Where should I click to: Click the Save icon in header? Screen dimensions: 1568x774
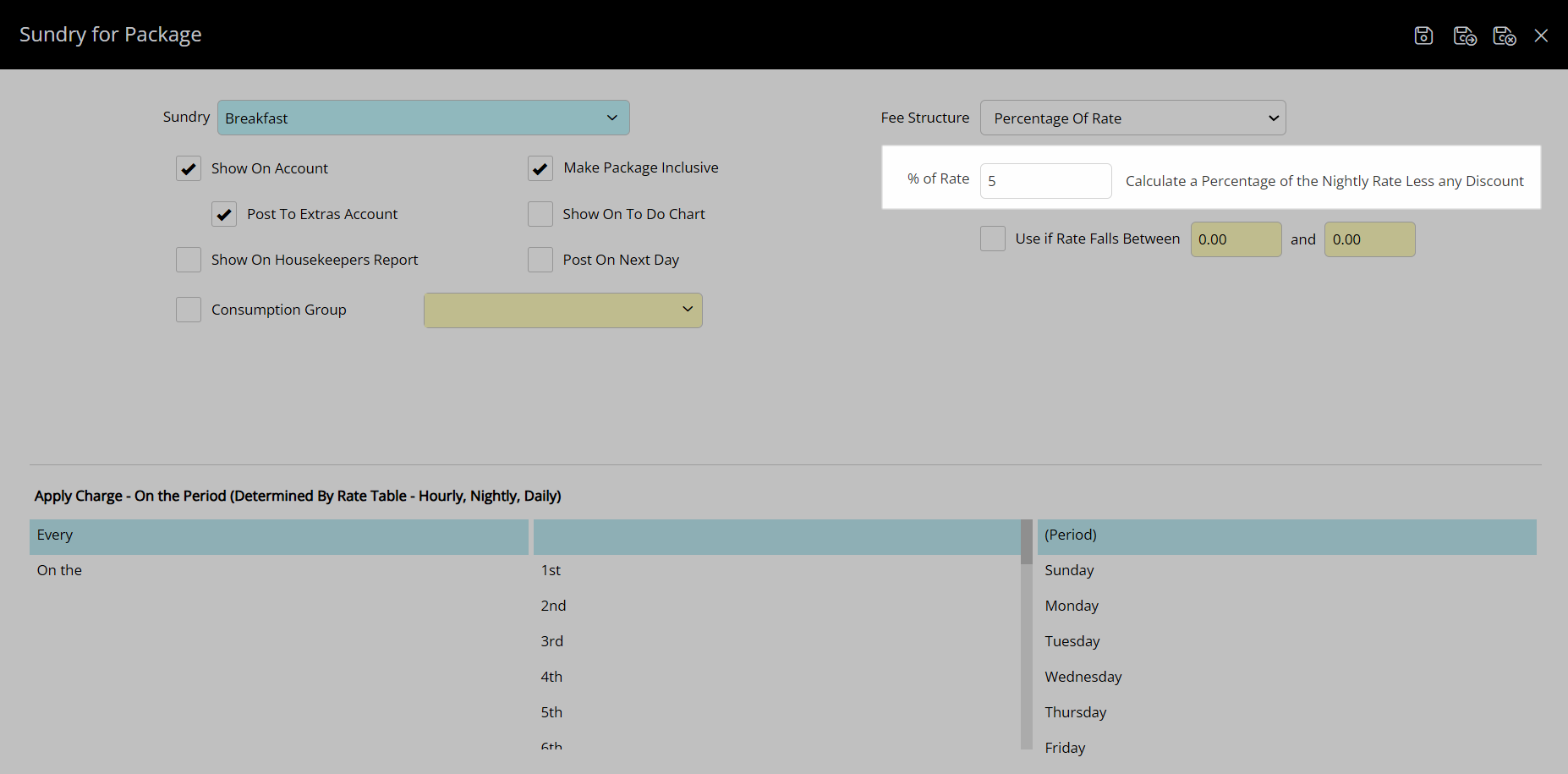(1423, 36)
